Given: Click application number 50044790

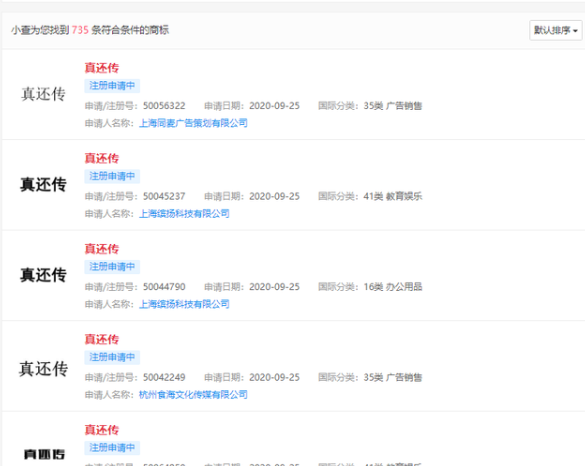Looking at the screenshot, I should click(164, 287).
